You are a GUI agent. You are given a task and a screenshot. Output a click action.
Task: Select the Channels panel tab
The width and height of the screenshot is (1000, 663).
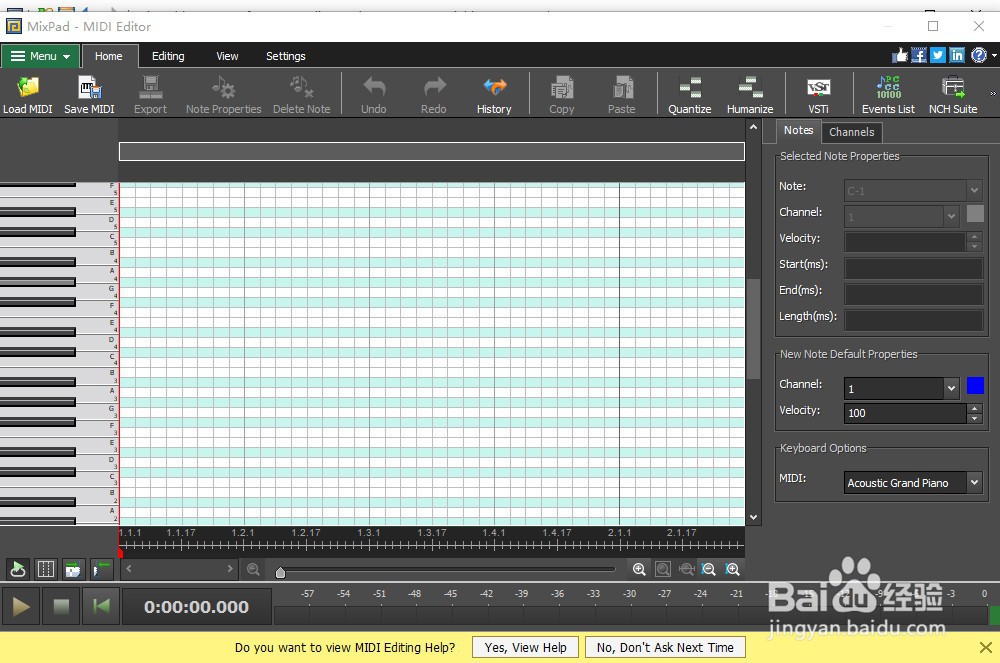click(851, 132)
